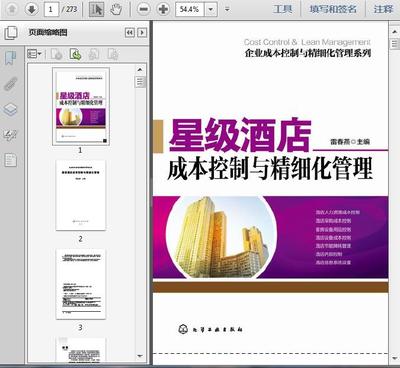
Task: Choose the Select tool cursor icon
Action: [97, 9]
